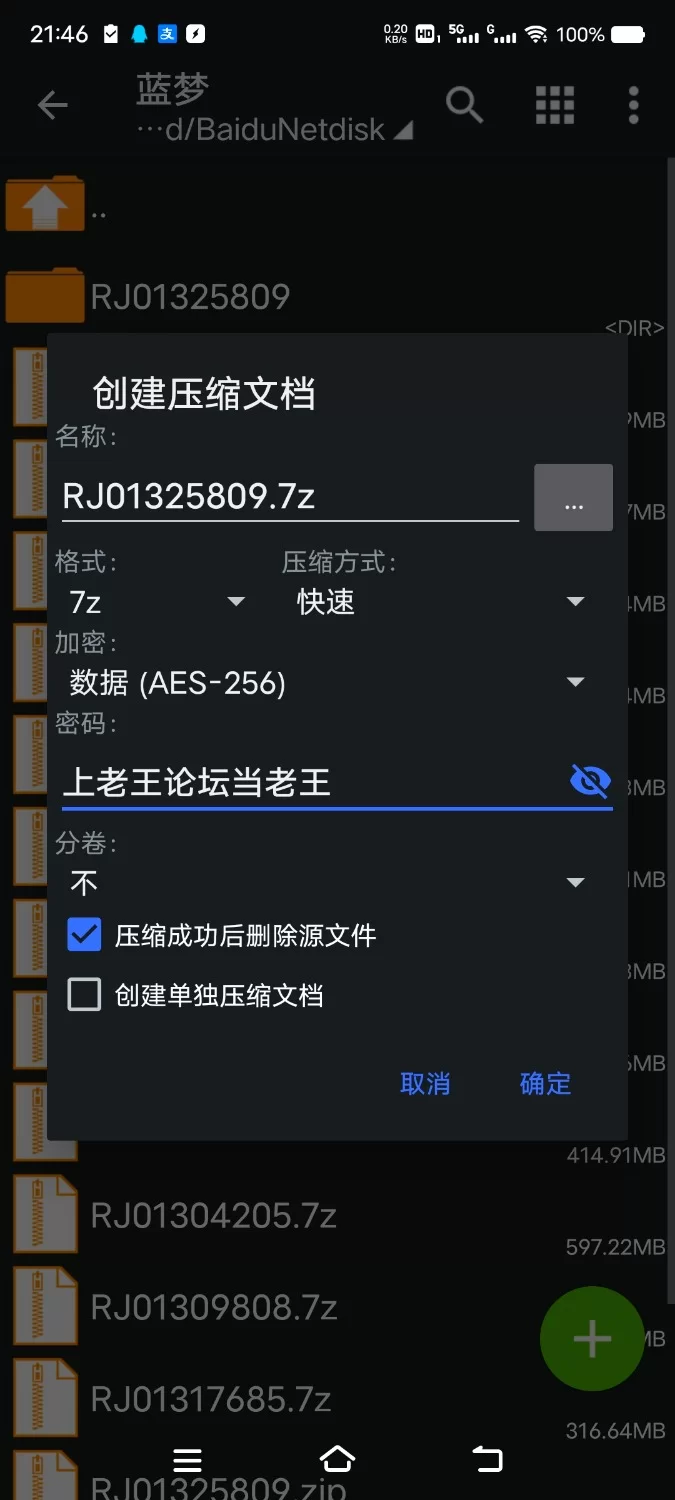
Task: Go up with the parent folder icon
Action: [x=45, y=204]
